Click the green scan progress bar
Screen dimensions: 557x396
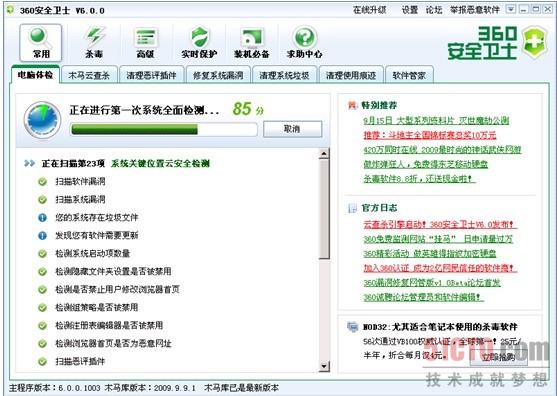pos(164,129)
